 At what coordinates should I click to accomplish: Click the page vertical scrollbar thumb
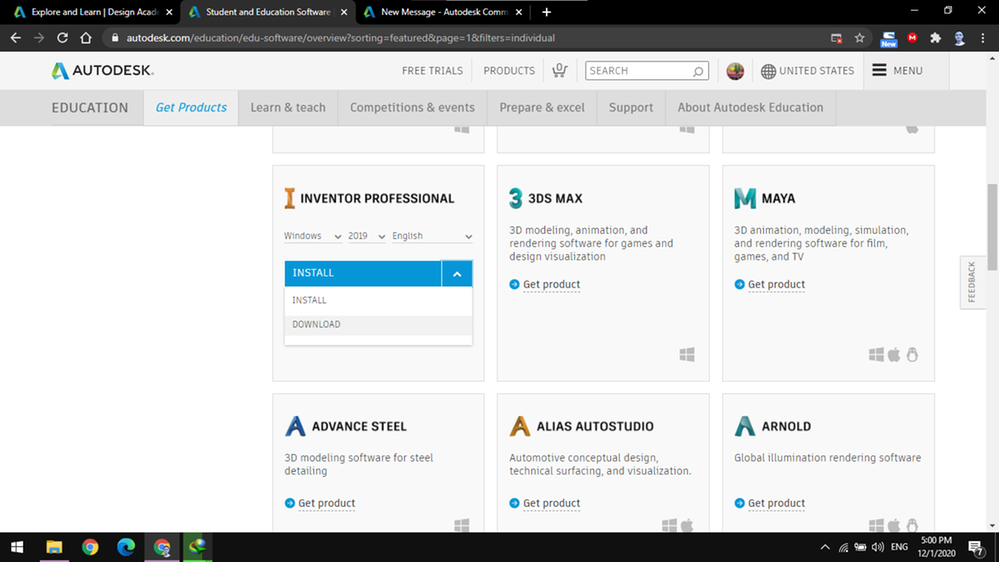pos(993,227)
